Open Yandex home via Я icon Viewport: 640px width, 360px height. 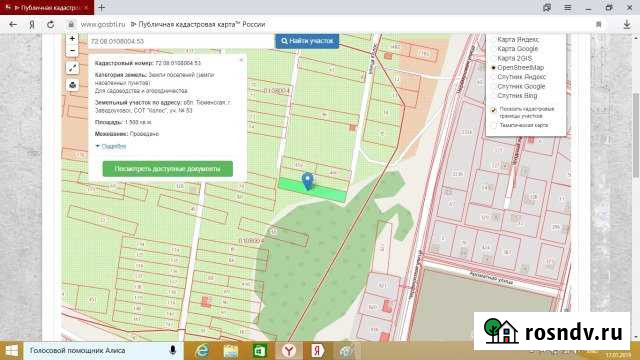pos(32,24)
